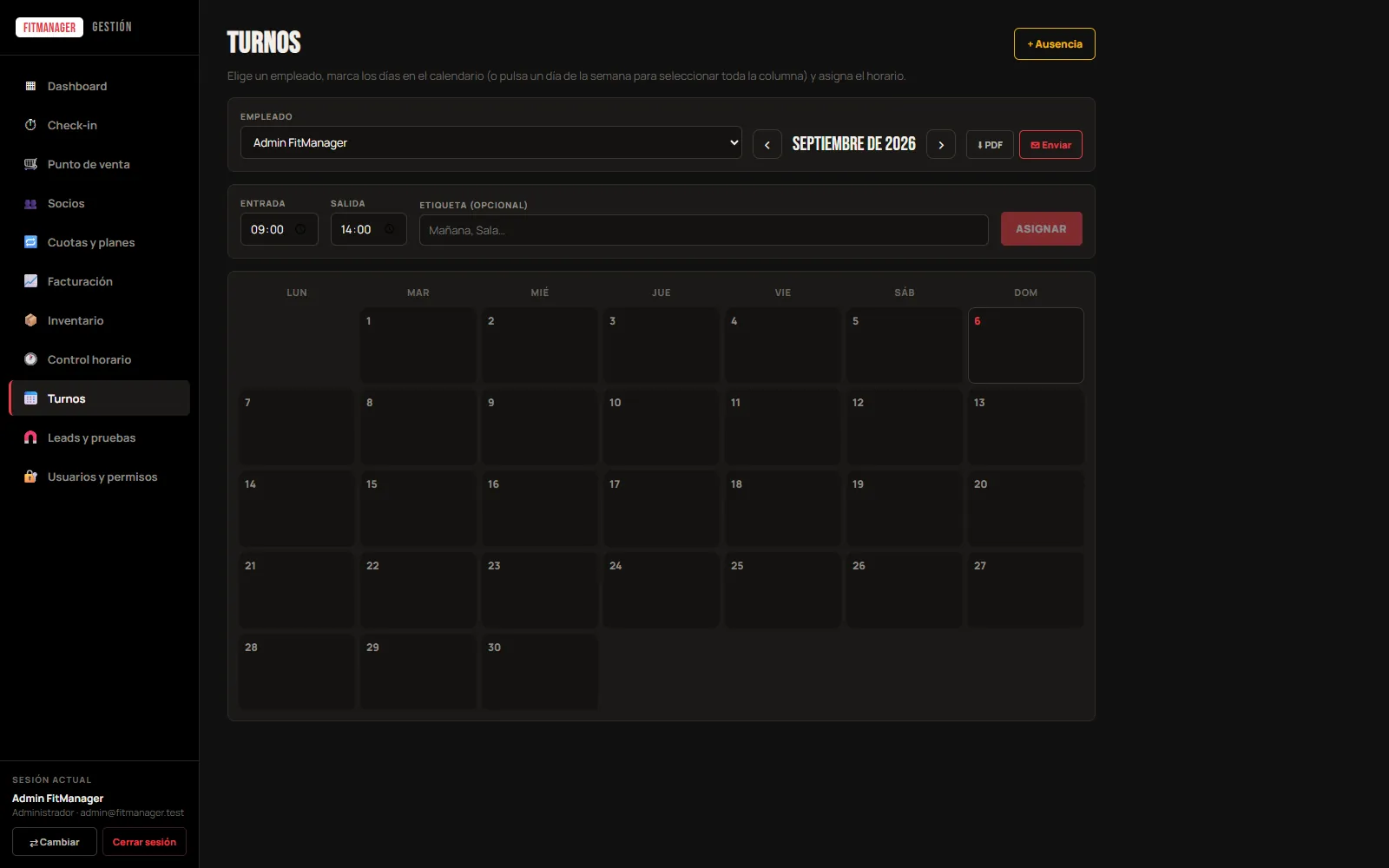Viewport: 1389px width, 868px height.
Task: Click the Usuarios y permisos lock icon
Action: 30,477
